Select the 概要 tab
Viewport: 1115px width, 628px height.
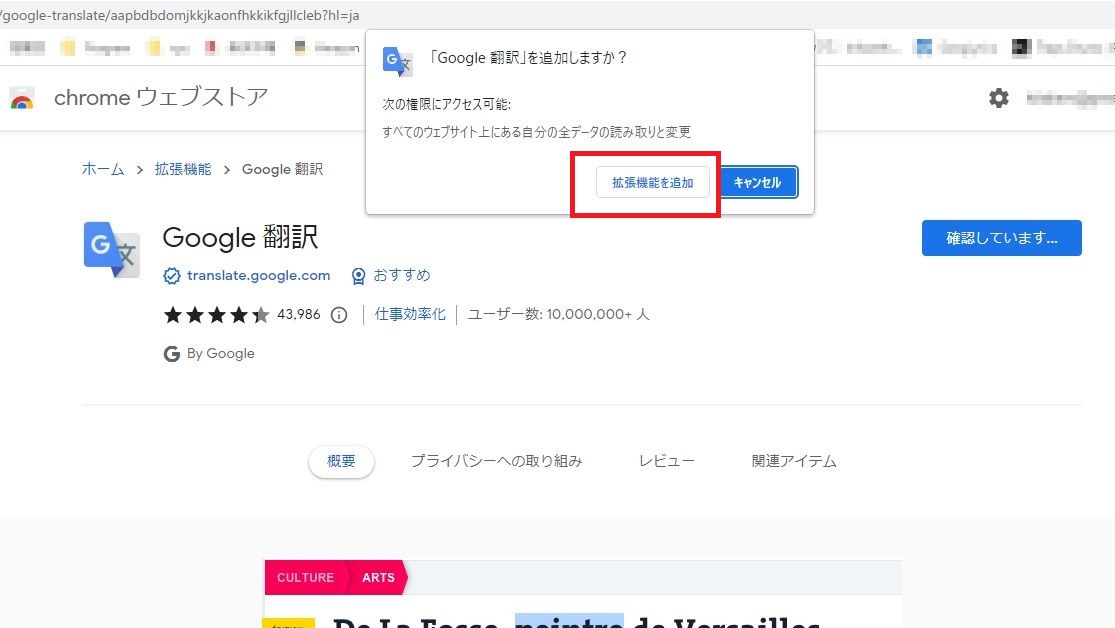click(x=341, y=461)
